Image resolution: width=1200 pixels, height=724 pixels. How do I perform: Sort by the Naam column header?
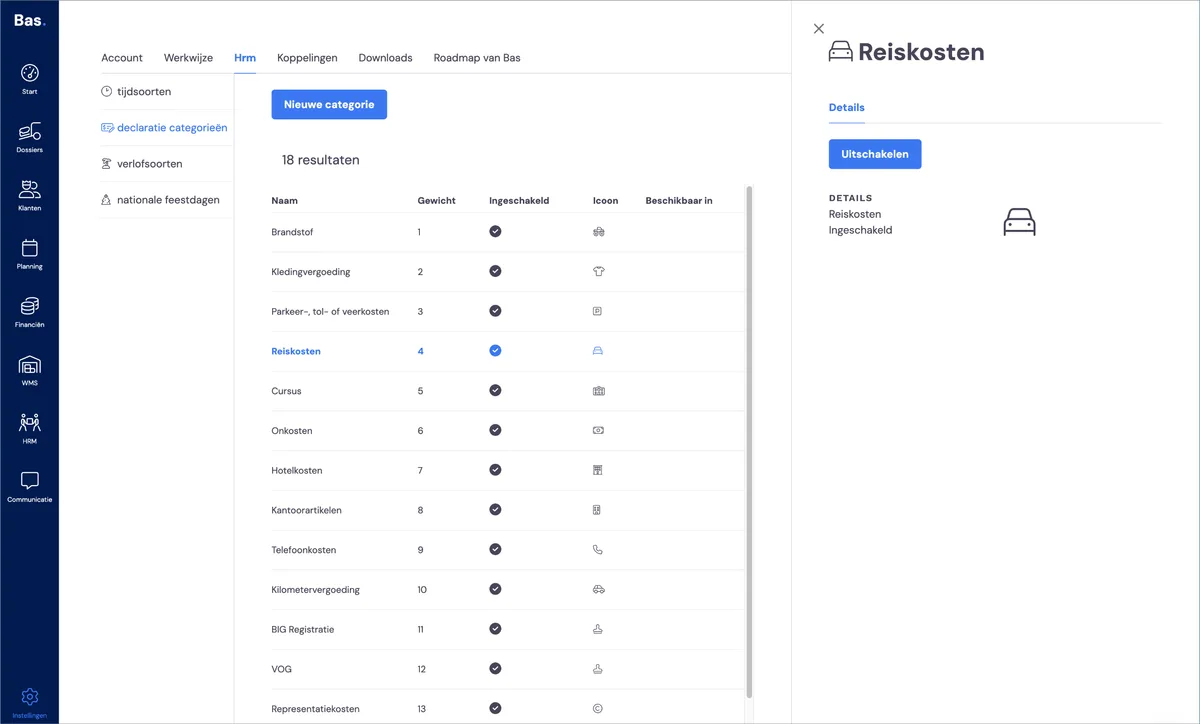click(284, 200)
